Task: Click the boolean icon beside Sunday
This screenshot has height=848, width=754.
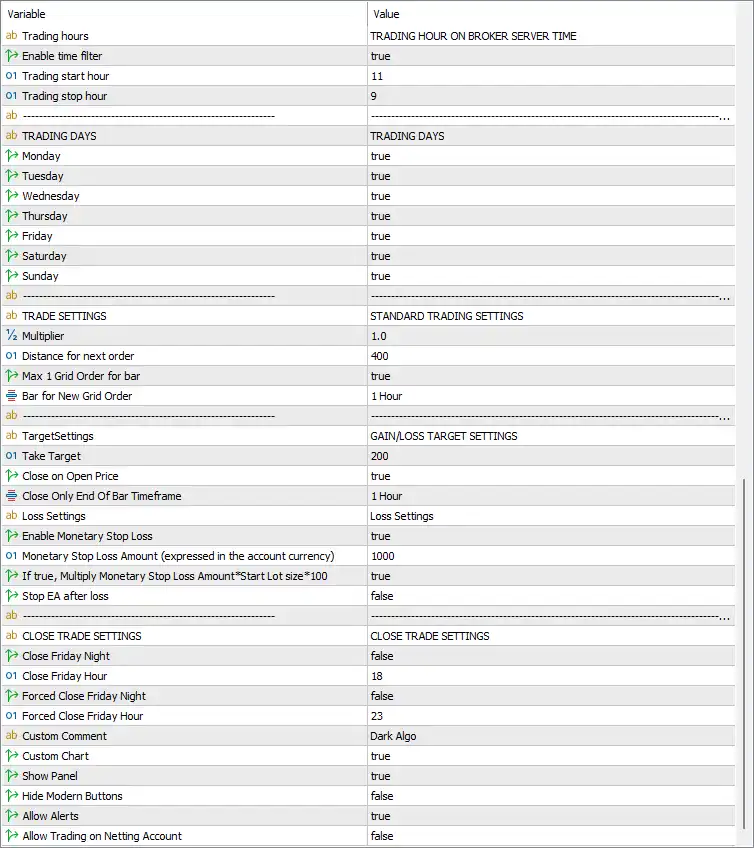Action: click(11, 276)
